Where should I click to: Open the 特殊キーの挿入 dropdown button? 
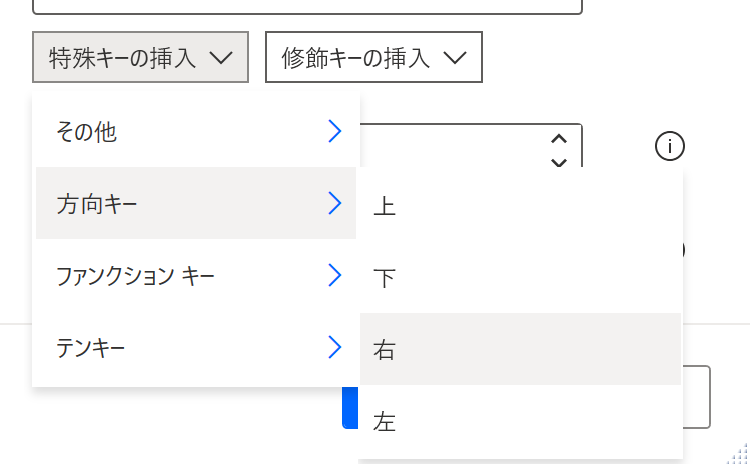(140, 57)
